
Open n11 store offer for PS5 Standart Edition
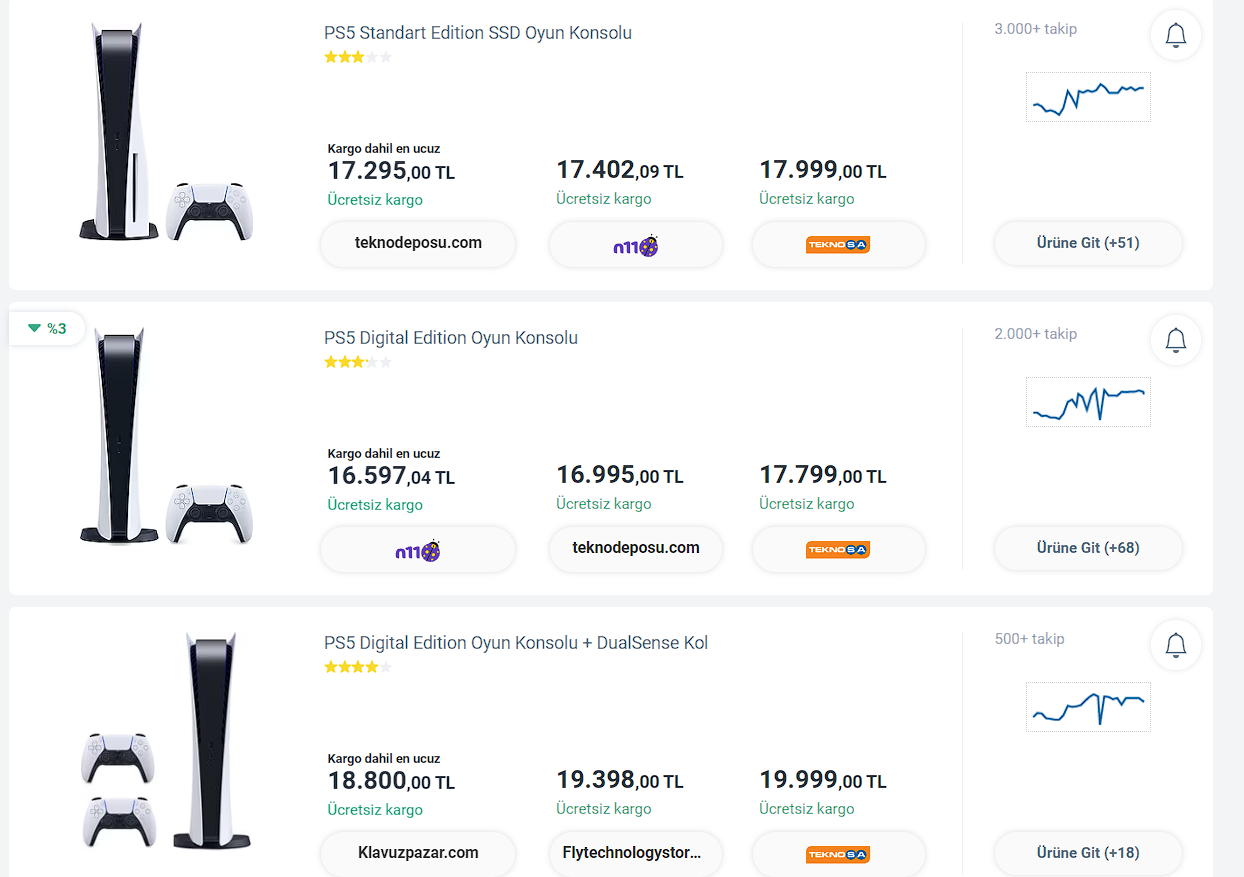pos(636,245)
